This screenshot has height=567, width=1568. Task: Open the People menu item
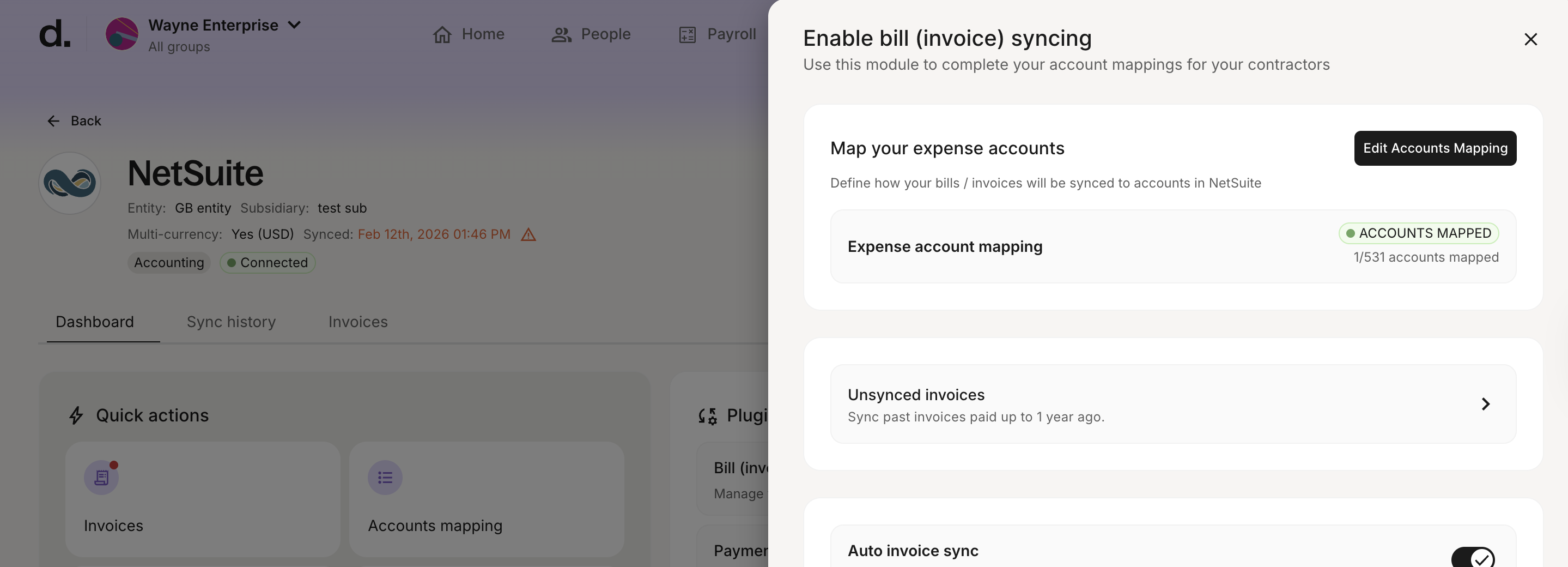[591, 34]
